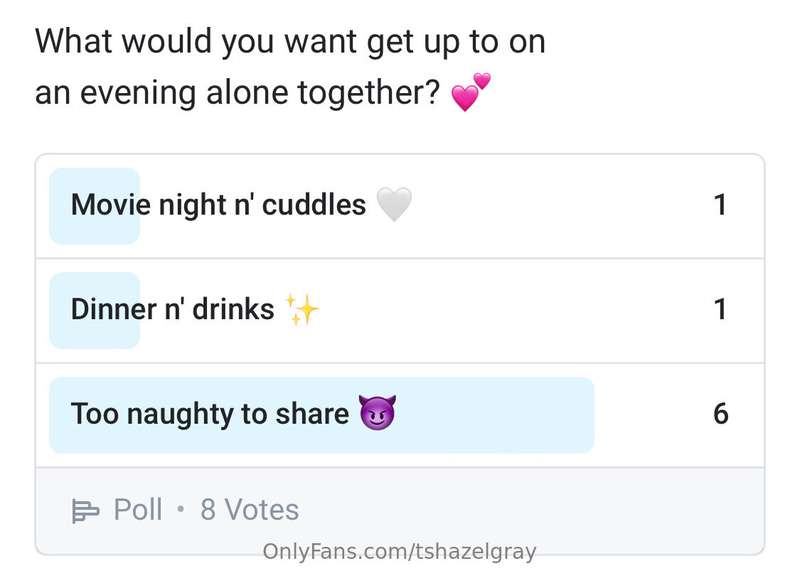Click the sparkles emoji beside Dinner n' drinks
Screen dimensions: 800x573
303,309
